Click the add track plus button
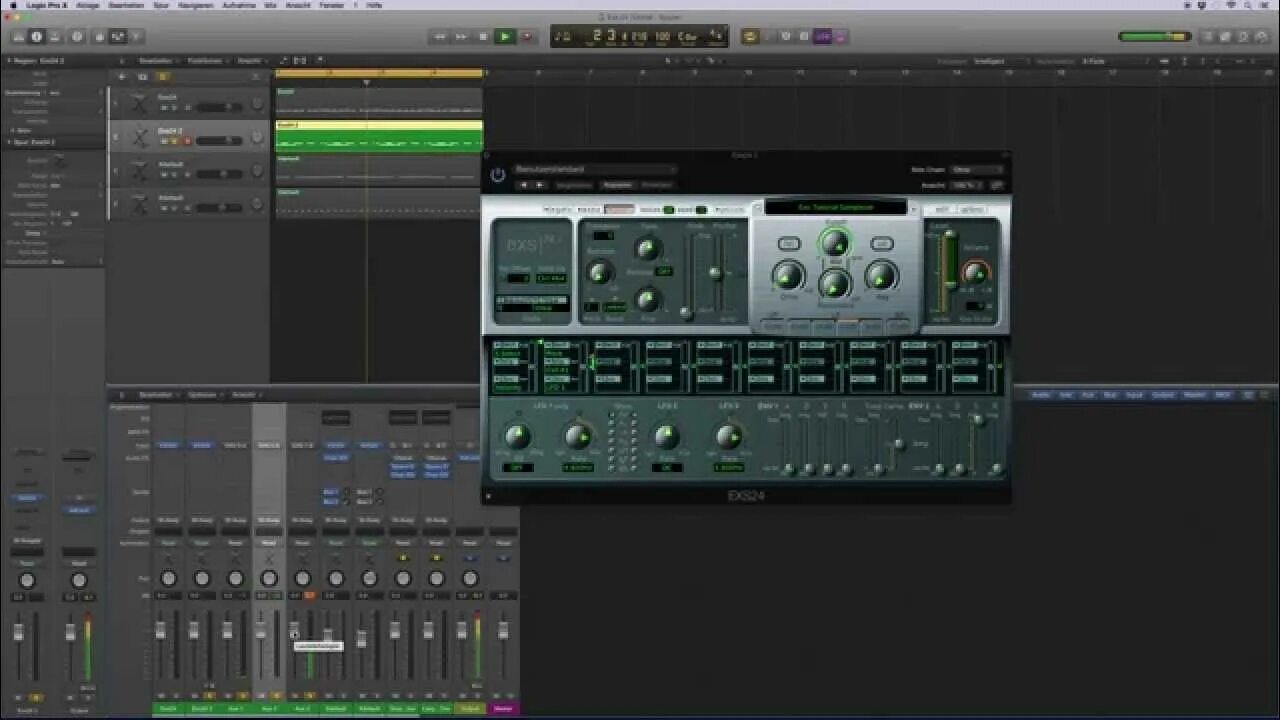Viewport: 1280px width, 720px height. (122, 76)
